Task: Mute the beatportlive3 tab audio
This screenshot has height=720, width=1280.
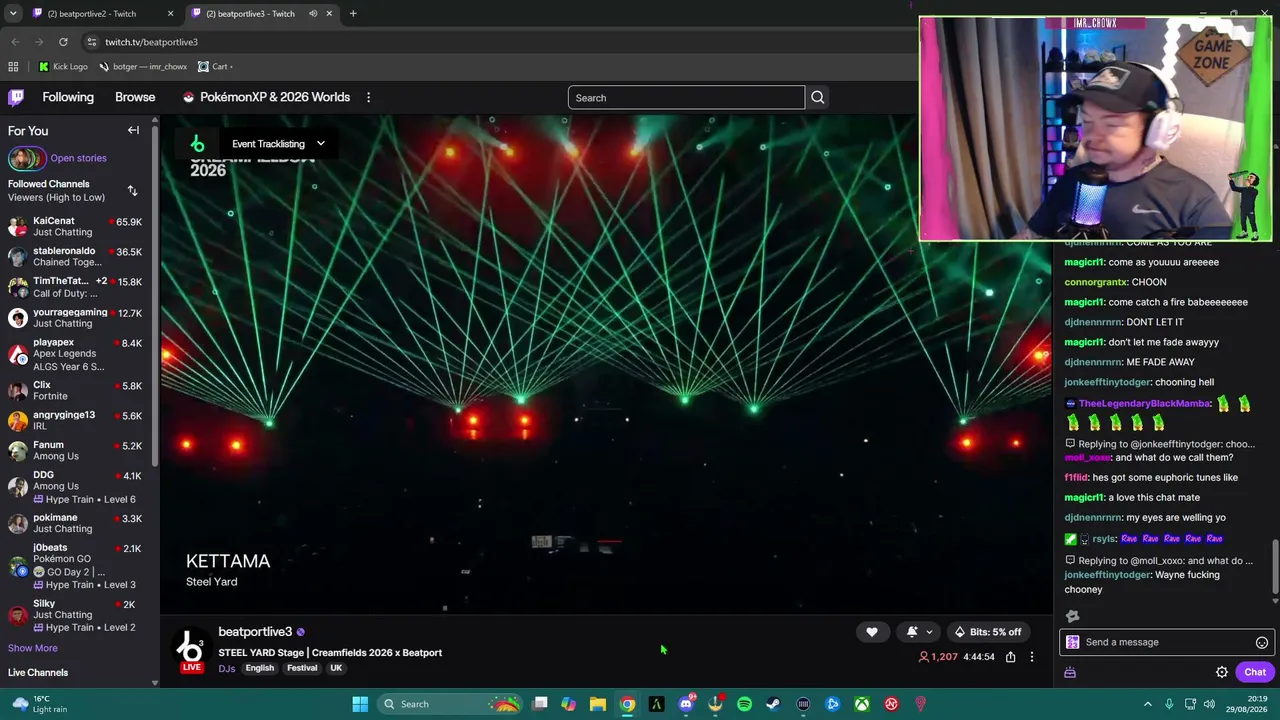Action: click(313, 14)
